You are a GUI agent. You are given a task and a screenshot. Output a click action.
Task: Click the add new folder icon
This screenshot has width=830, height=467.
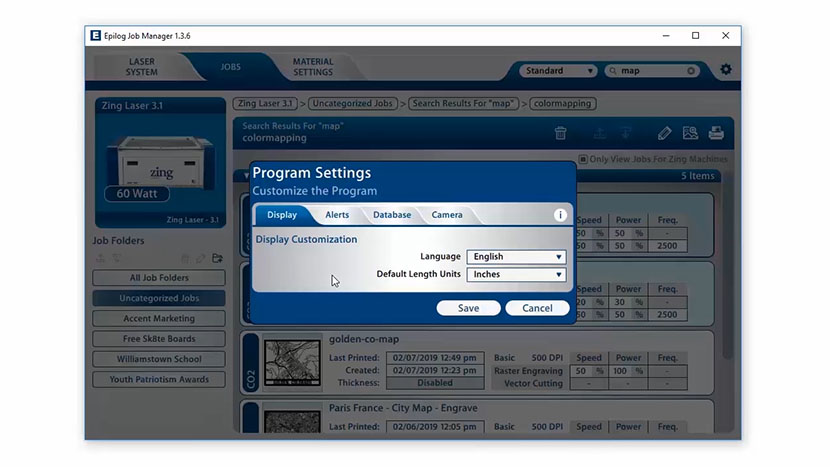217,258
